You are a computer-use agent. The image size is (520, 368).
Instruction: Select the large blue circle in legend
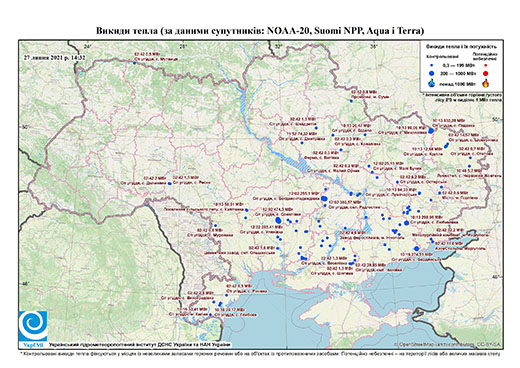tap(432, 74)
